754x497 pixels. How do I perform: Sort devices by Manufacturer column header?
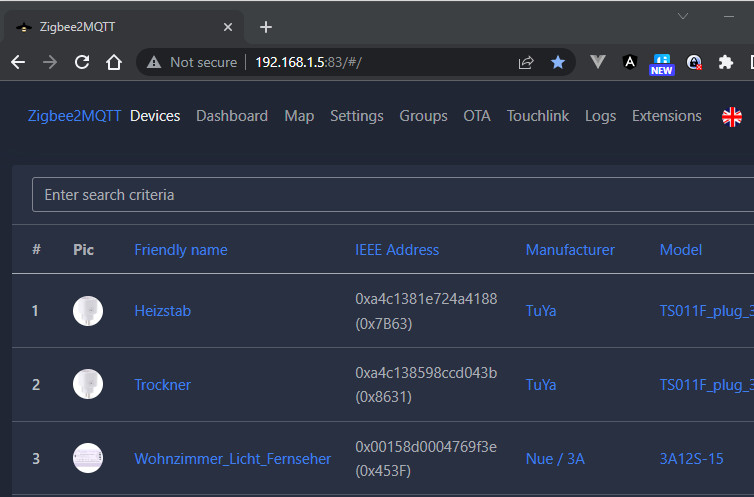tap(570, 250)
